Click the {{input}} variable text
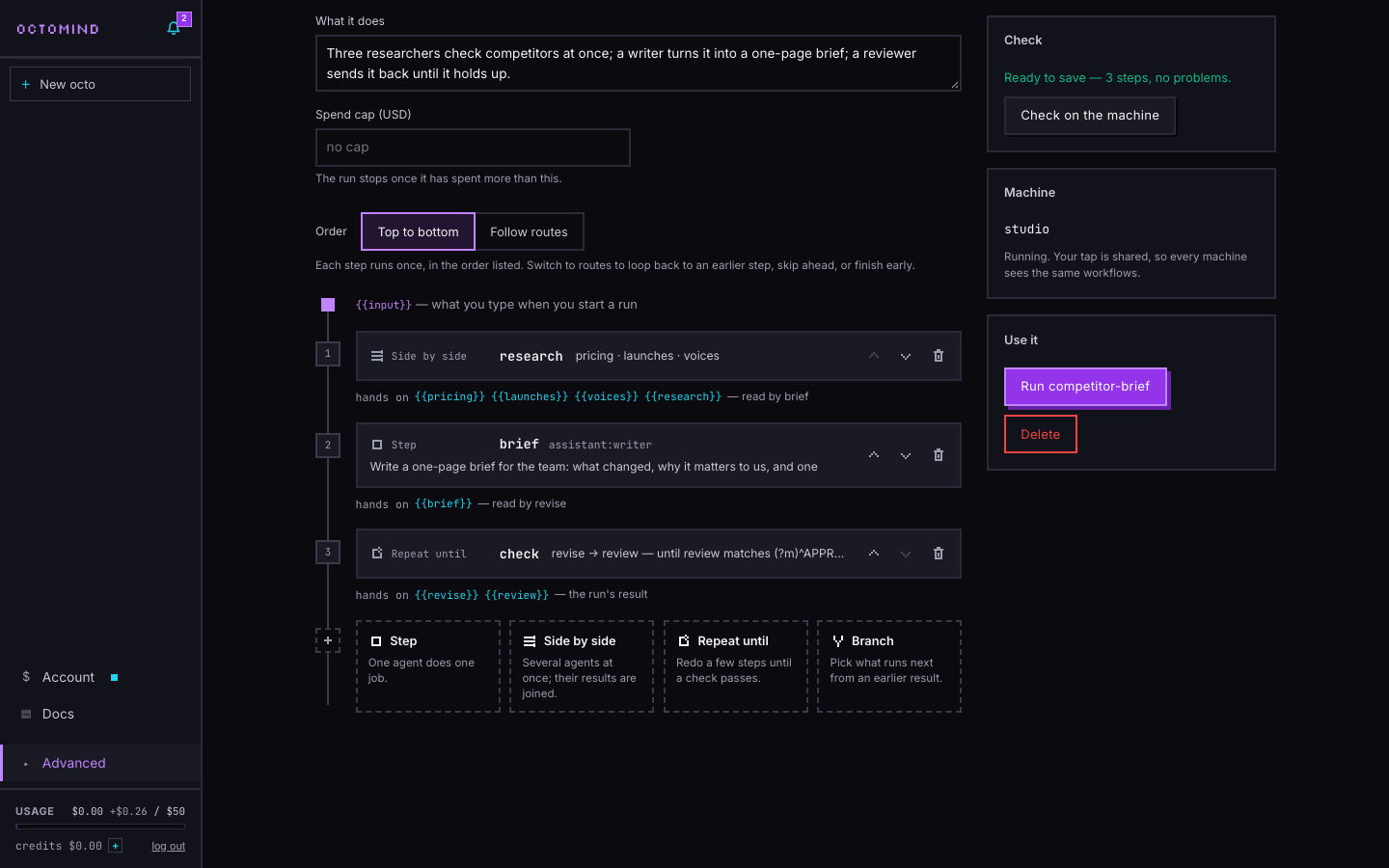The height and width of the screenshot is (868, 1389). point(384,305)
